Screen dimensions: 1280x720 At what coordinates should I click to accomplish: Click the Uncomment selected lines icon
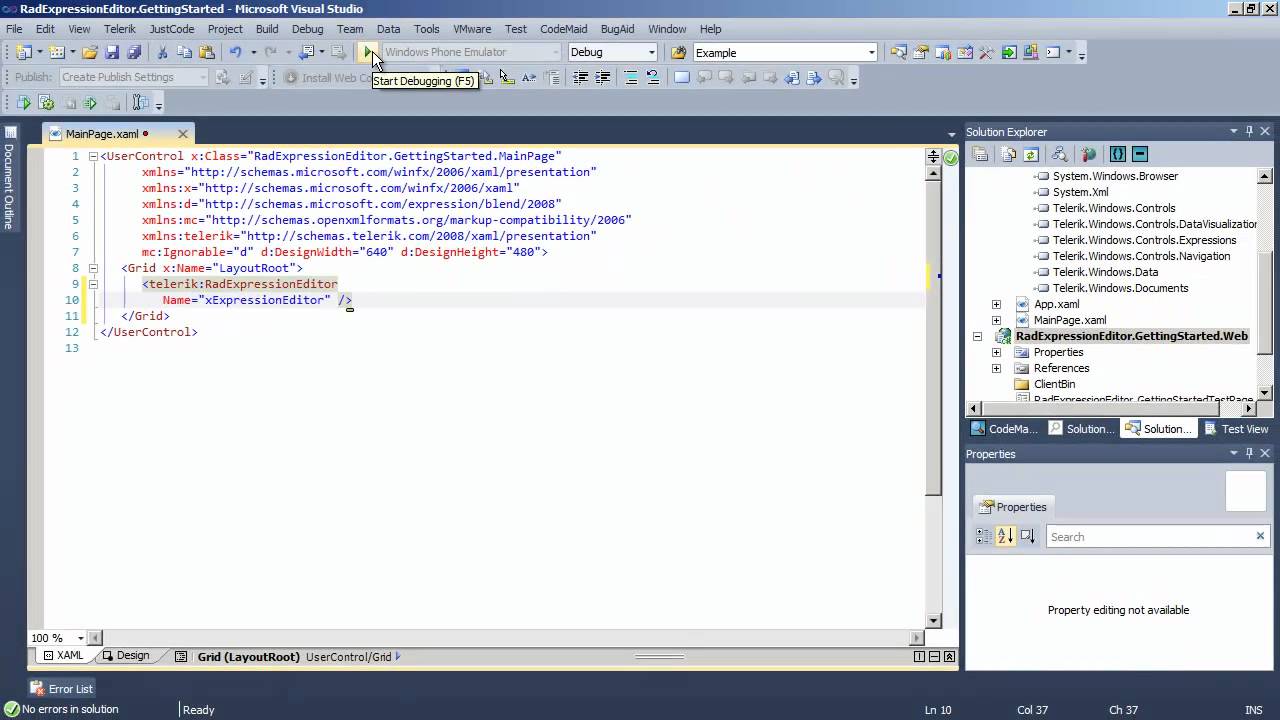[x=653, y=77]
